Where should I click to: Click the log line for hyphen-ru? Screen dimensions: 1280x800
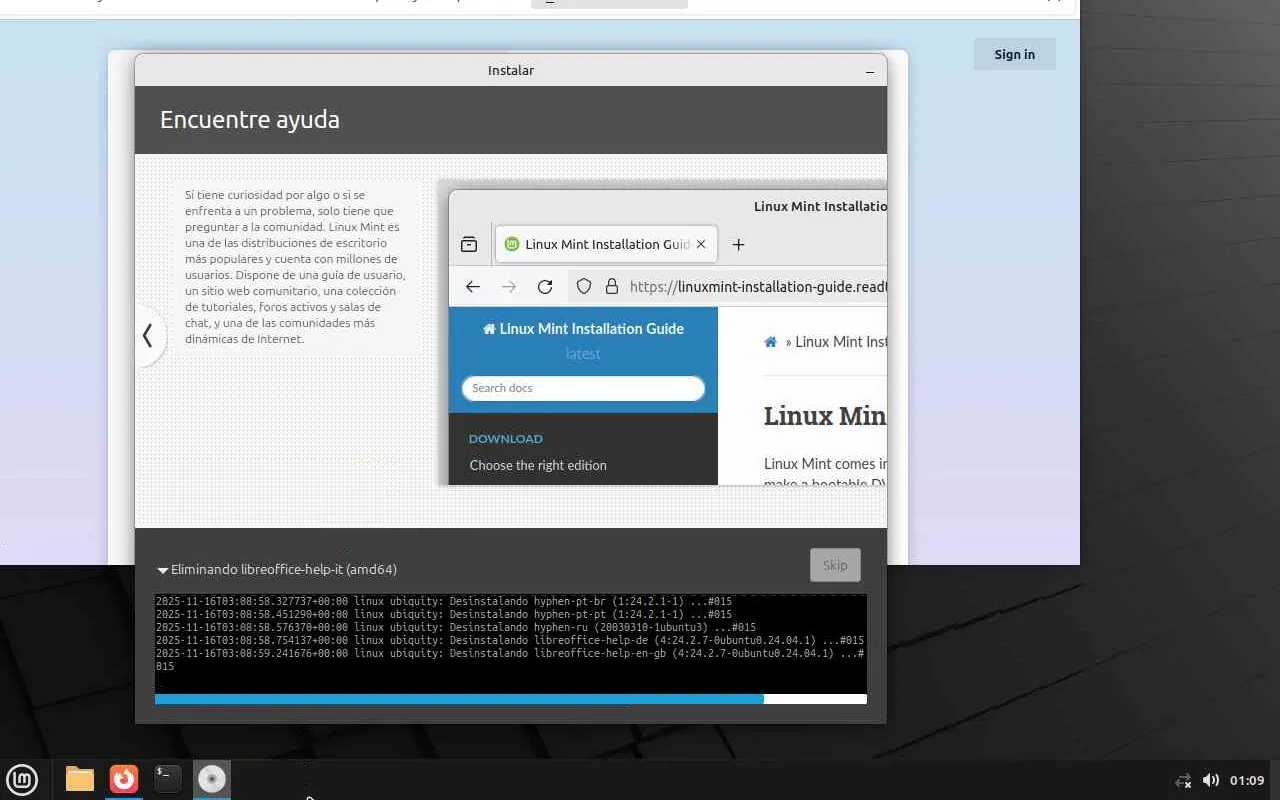[x=456, y=628]
